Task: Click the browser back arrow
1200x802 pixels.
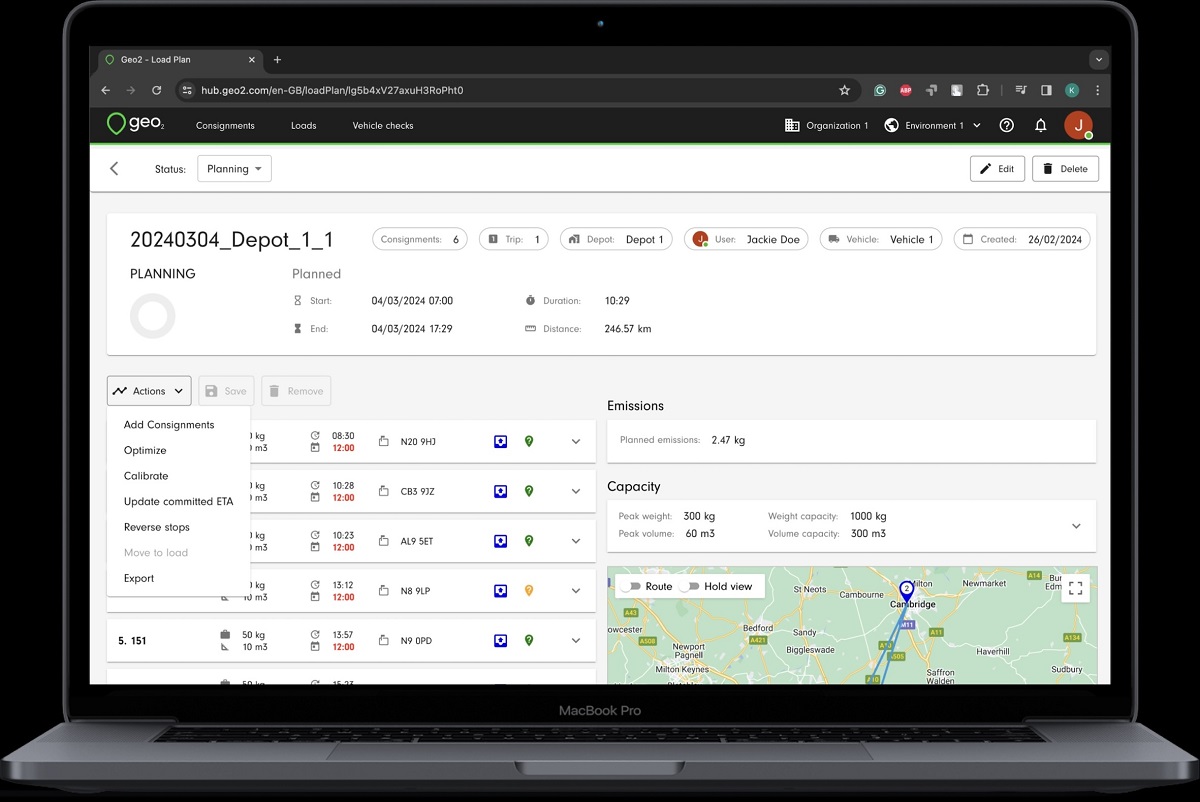Action: click(x=106, y=90)
